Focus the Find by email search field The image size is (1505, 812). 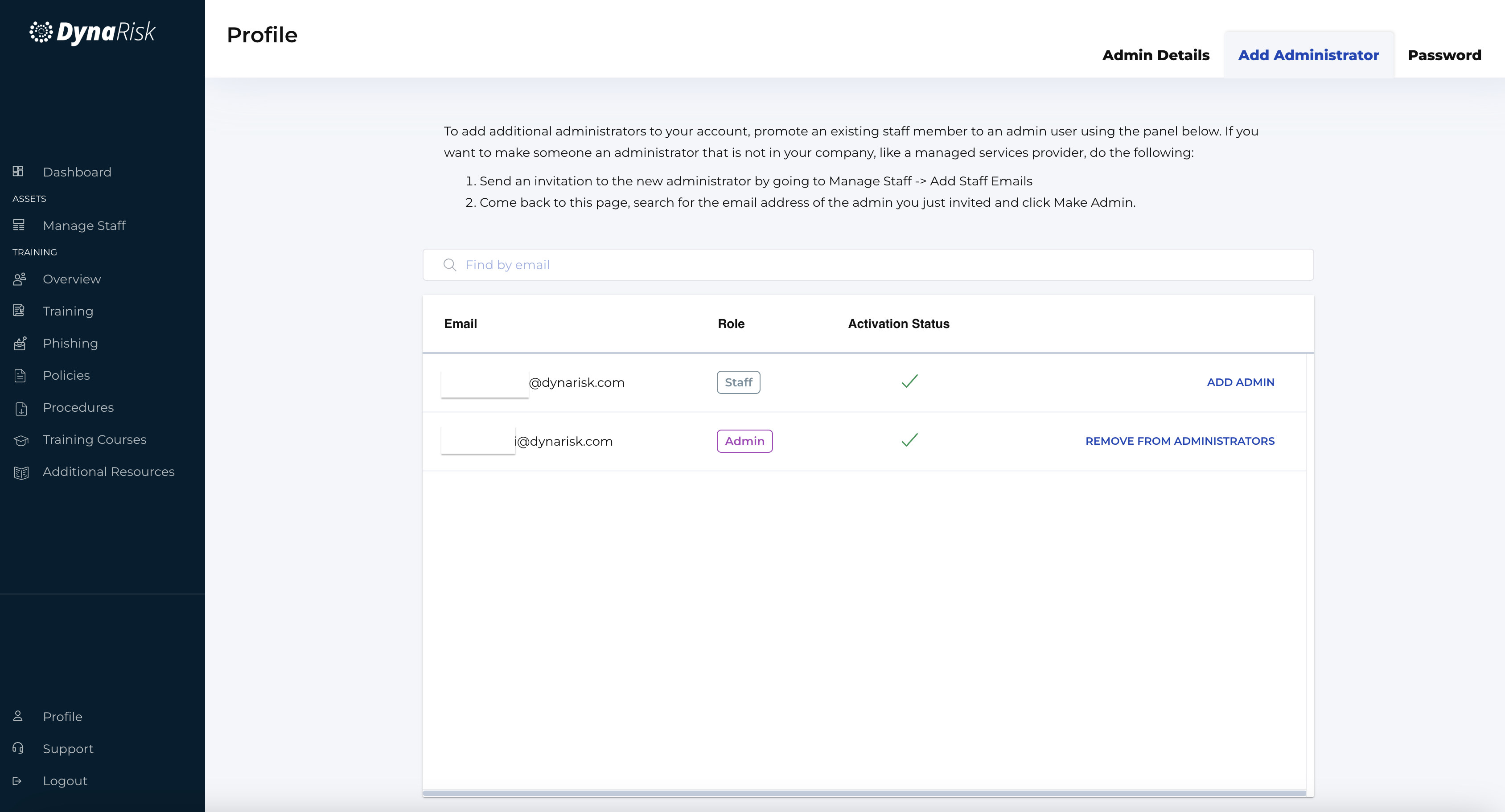pyautogui.click(x=876, y=265)
